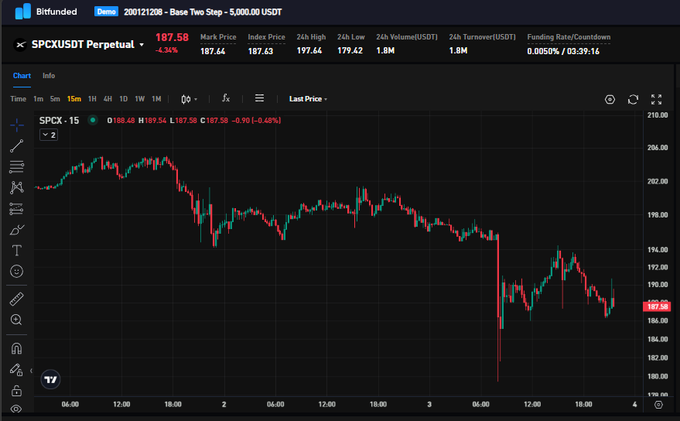Open the forecasting and position tools

tap(17, 209)
